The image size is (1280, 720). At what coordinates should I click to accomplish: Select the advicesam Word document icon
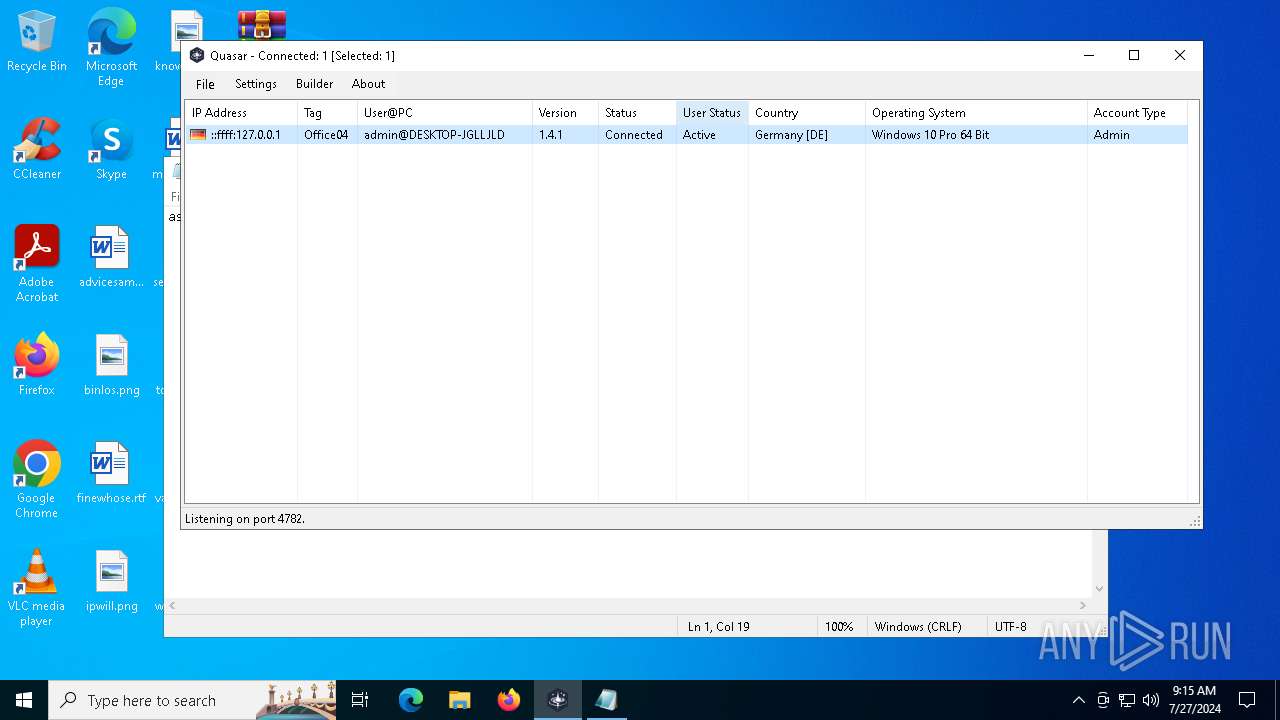(111, 258)
